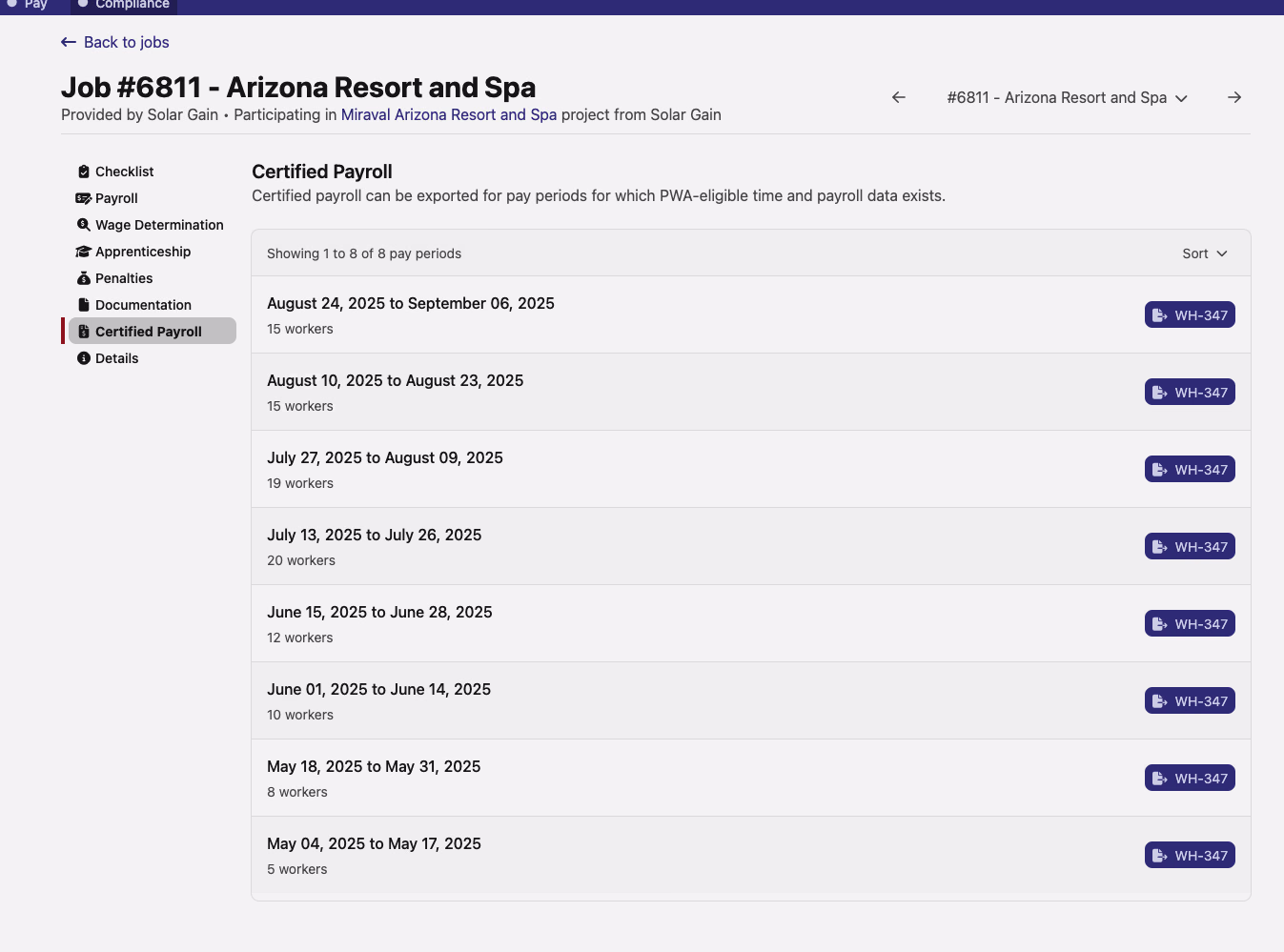Export WH-347 for June 01 to June 14
Viewport: 1284px width, 952px height.
[x=1190, y=701]
